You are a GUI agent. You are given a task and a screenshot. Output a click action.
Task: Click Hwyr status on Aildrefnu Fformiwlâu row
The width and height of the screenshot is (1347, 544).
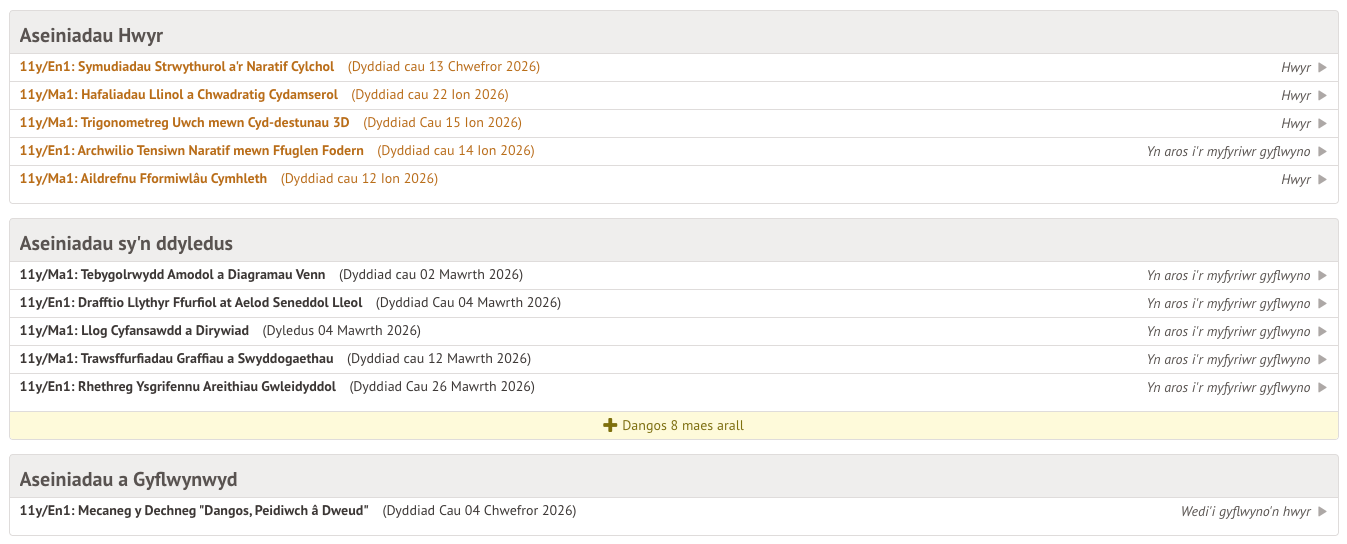tap(1295, 180)
